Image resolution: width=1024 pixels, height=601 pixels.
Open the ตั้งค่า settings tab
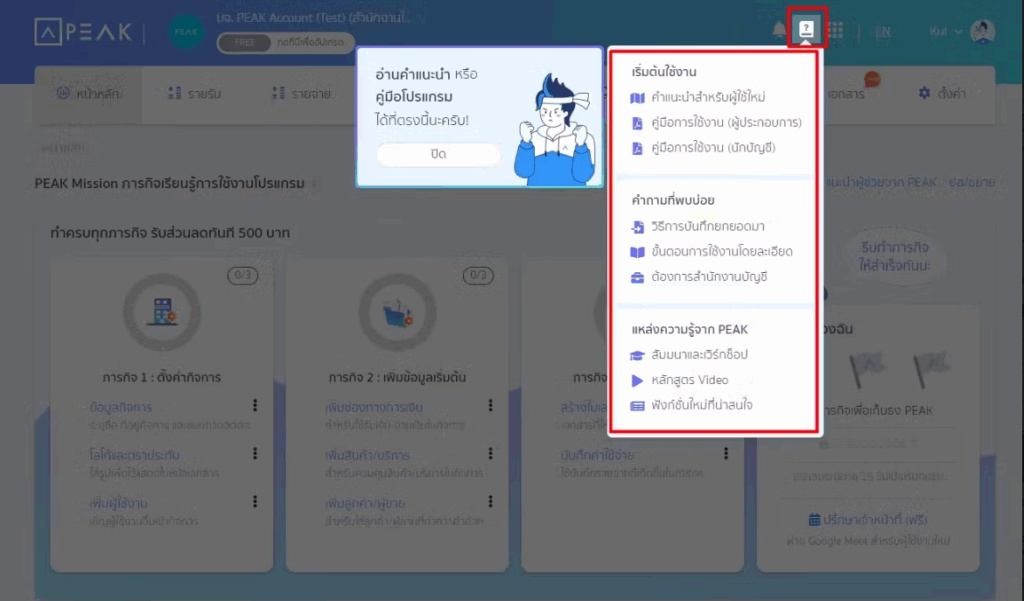point(942,94)
